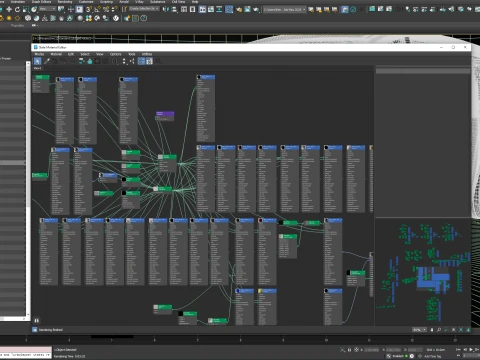Screen dimensions: 480x360
Task: Toggle the selection lock padlock
Action: (x=349, y=350)
